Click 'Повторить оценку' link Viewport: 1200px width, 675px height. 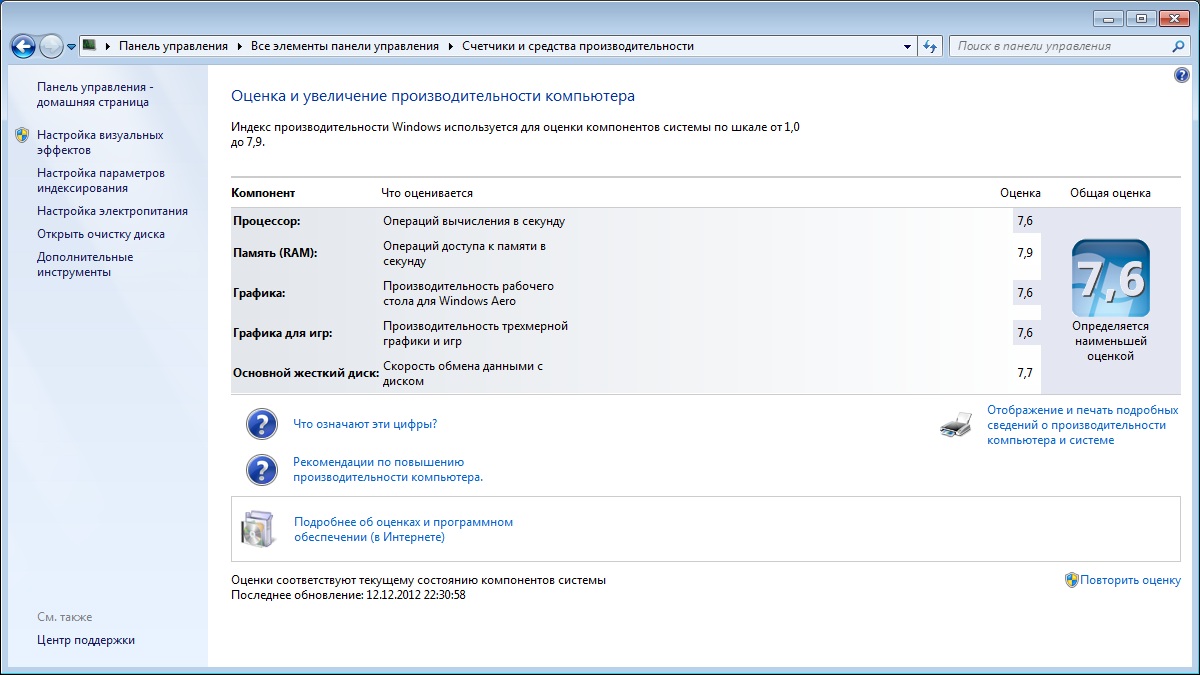[x=1130, y=580]
